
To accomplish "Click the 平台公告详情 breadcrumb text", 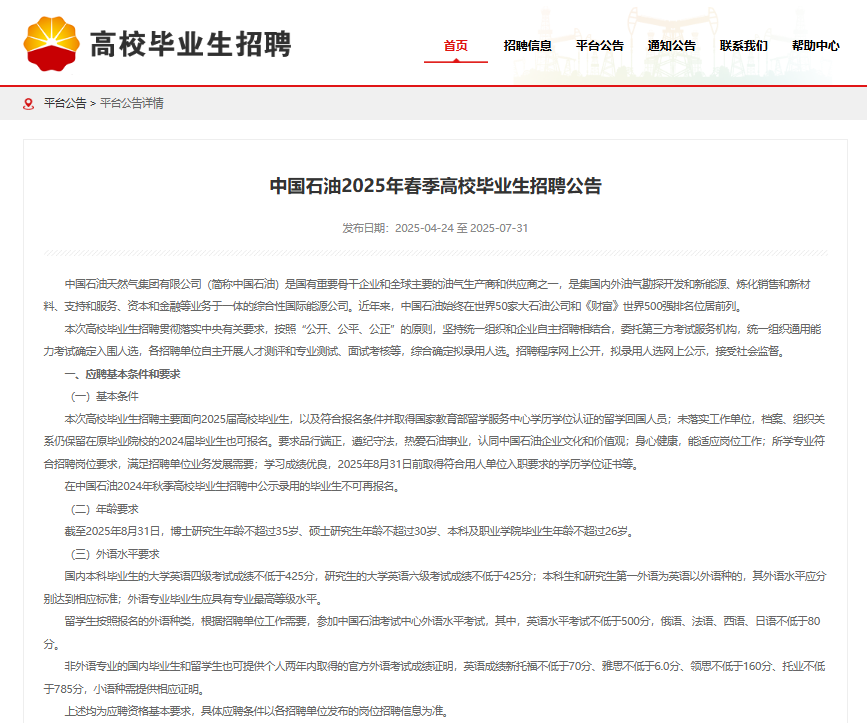I will click(132, 103).
